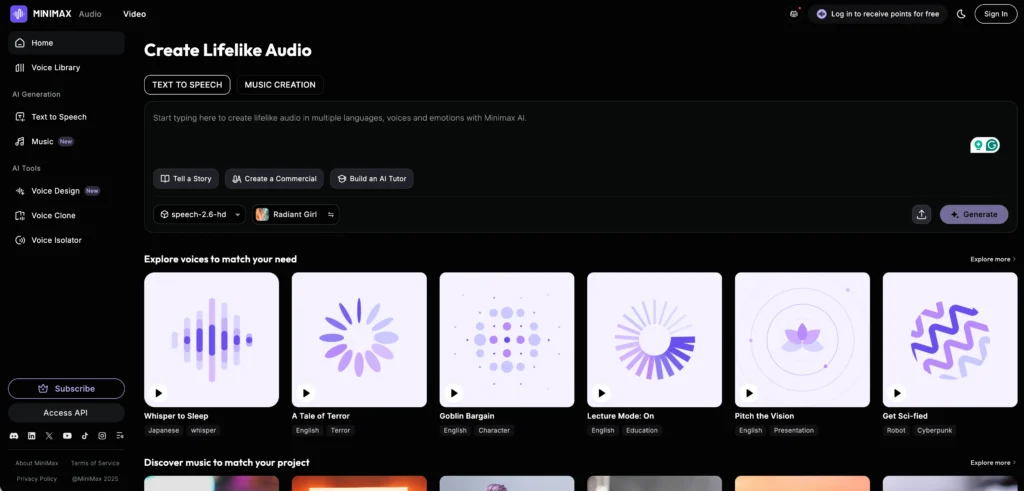
Task: Open the Instagram social icon
Action: (102, 436)
